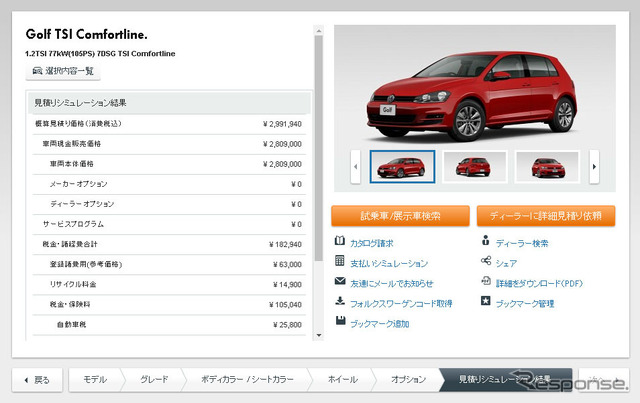
Task: Click the ¥ 182,940 tax total value
Action: point(285,245)
